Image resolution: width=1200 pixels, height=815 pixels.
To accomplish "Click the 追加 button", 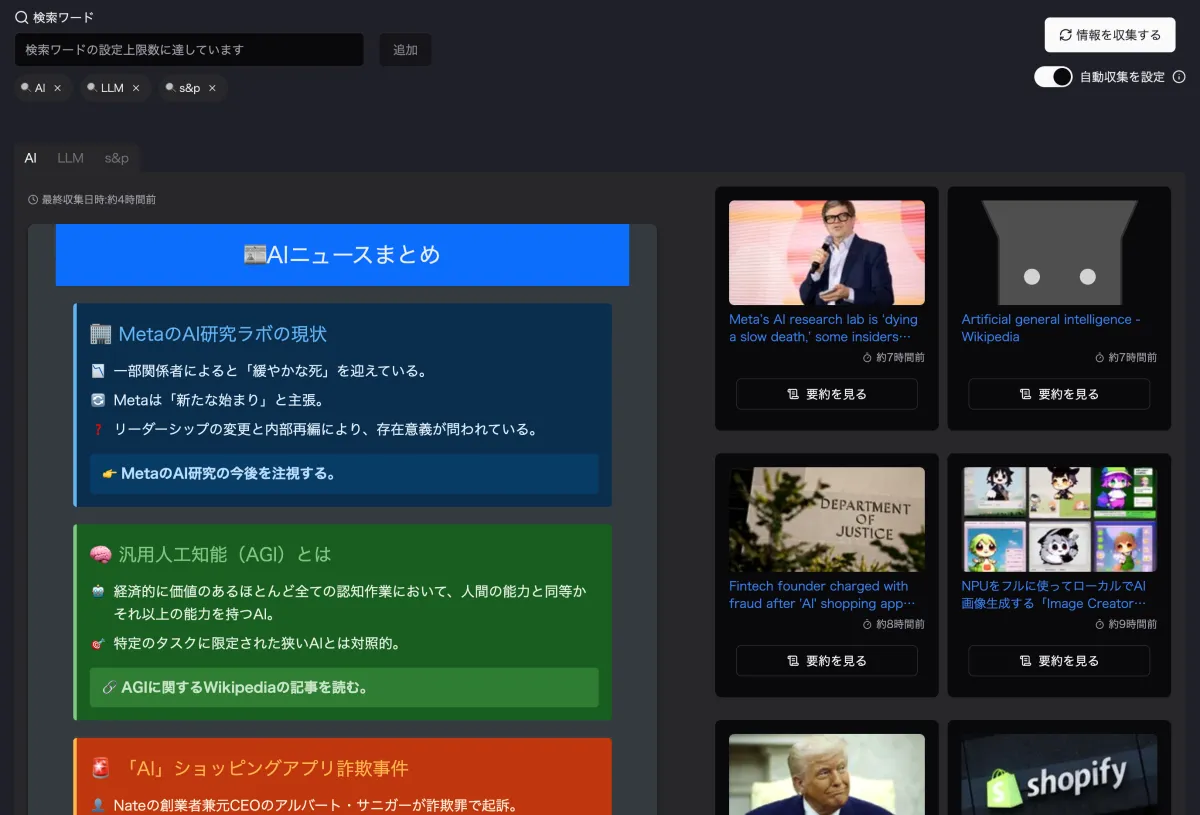I will pyautogui.click(x=405, y=50).
